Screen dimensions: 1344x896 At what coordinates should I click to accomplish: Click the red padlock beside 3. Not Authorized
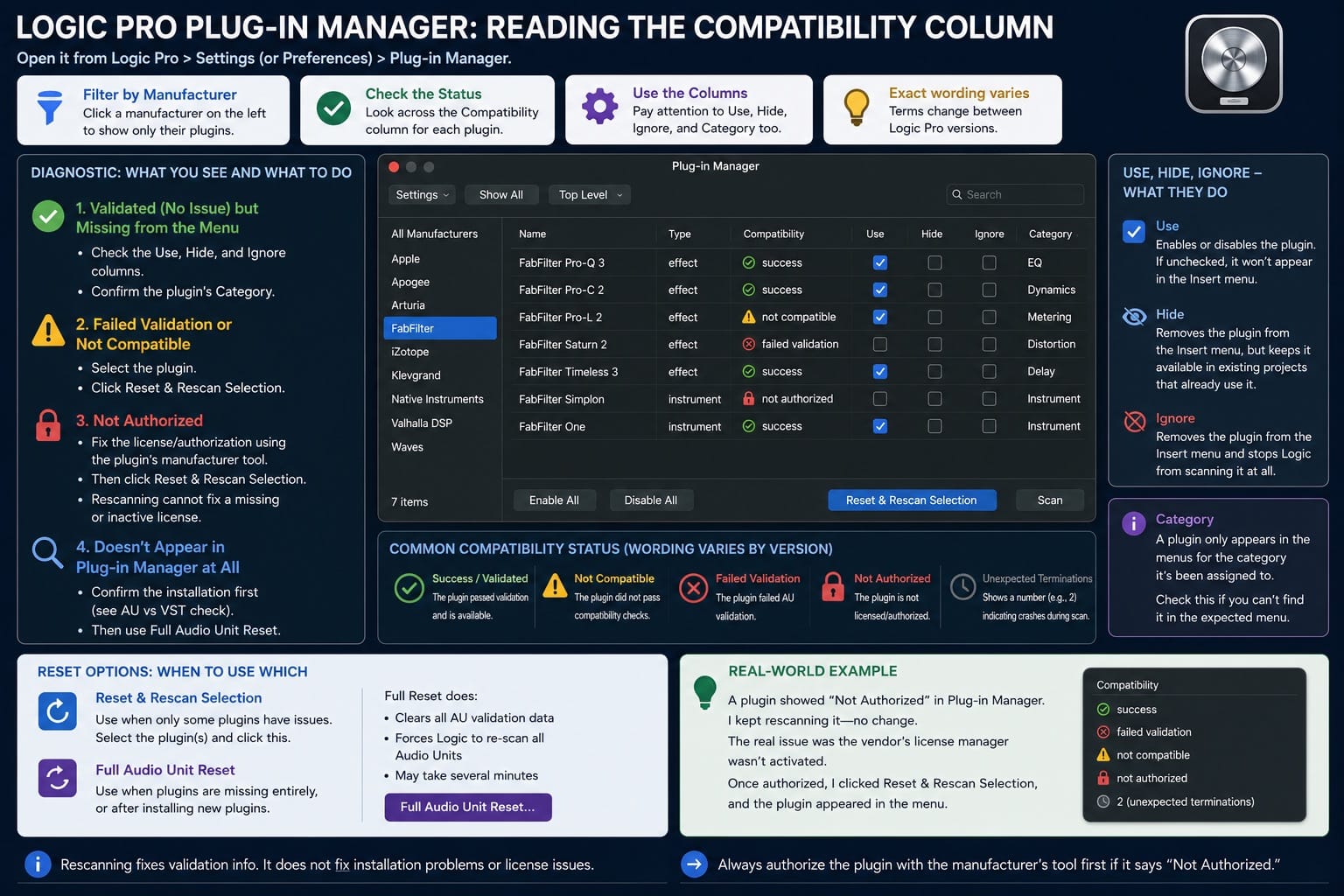(x=48, y=425)
